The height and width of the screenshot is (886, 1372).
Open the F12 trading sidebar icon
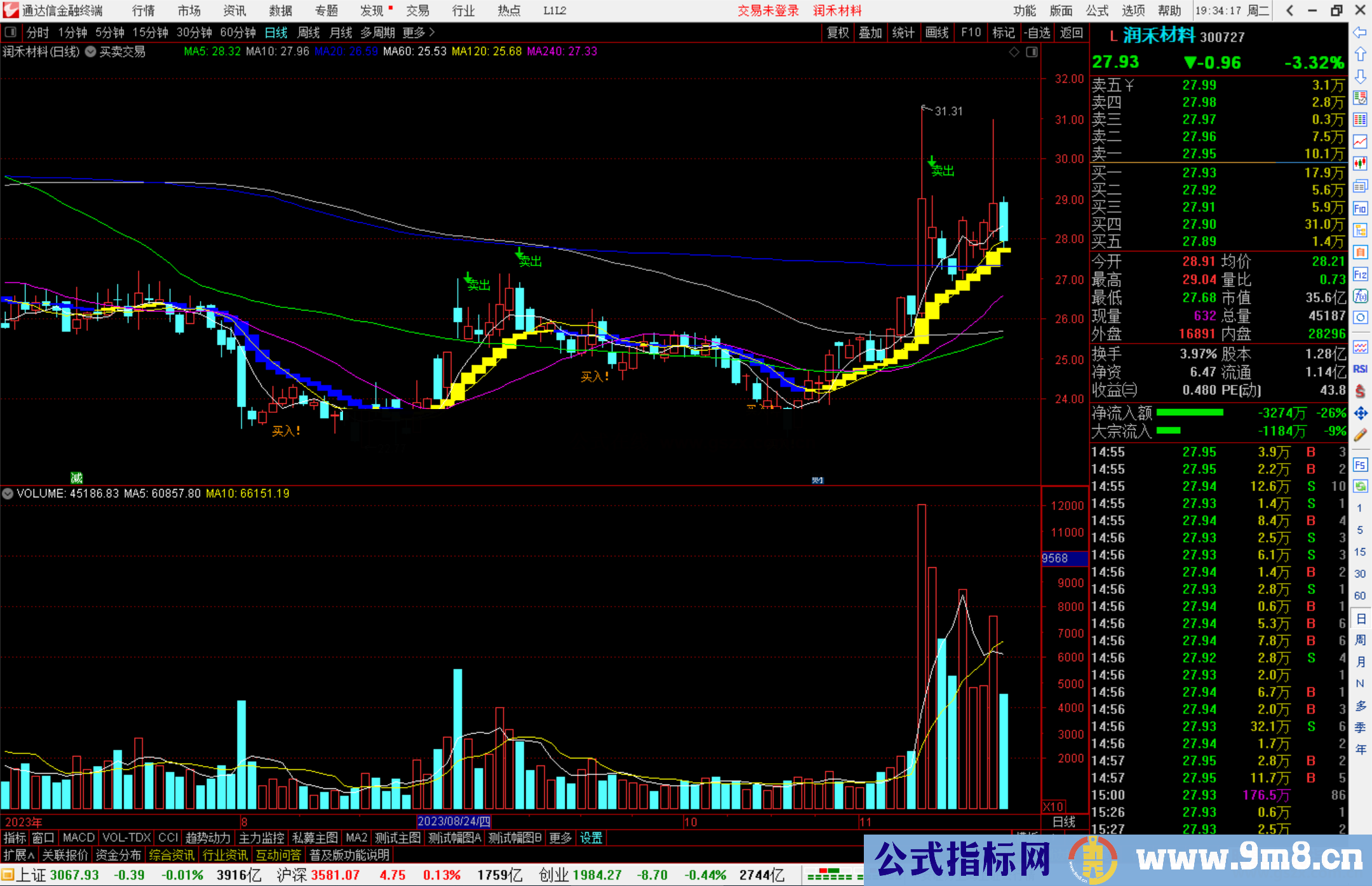point(1360,274)
